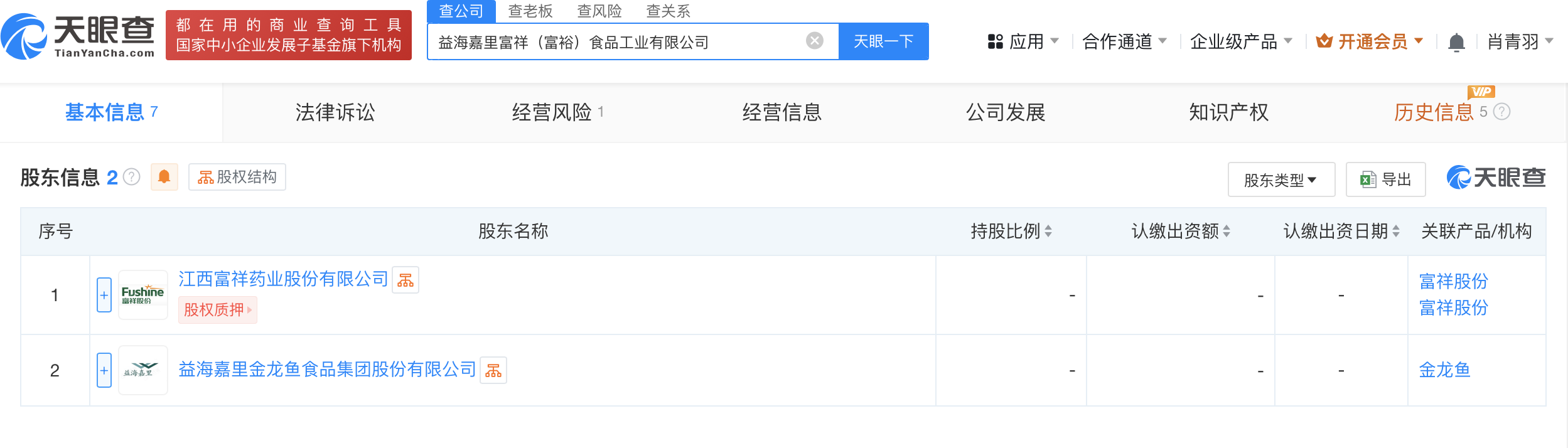
Task: Open the 股东类型 dropdown
Action: 1281,180
